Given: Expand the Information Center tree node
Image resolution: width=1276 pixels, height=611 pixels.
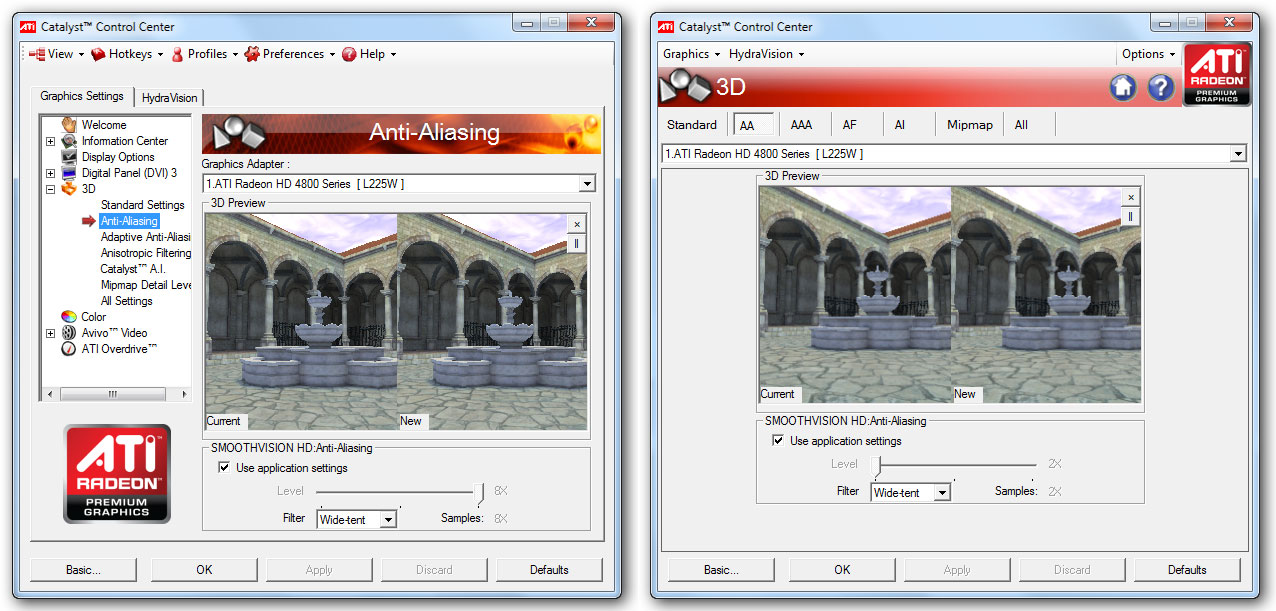Looking at the screenshot, I should pyautogui.click(x=50, y=141).
